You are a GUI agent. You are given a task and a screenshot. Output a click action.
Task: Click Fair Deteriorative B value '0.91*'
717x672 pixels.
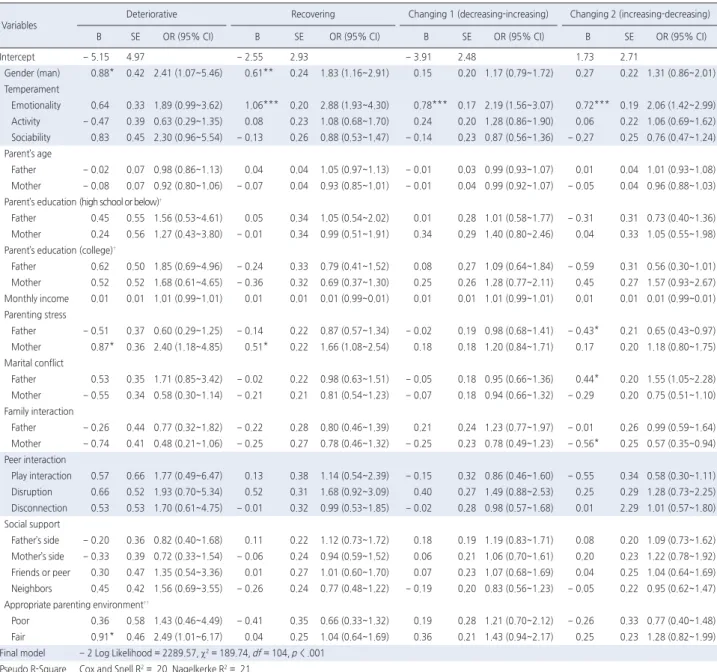(102, 637)
